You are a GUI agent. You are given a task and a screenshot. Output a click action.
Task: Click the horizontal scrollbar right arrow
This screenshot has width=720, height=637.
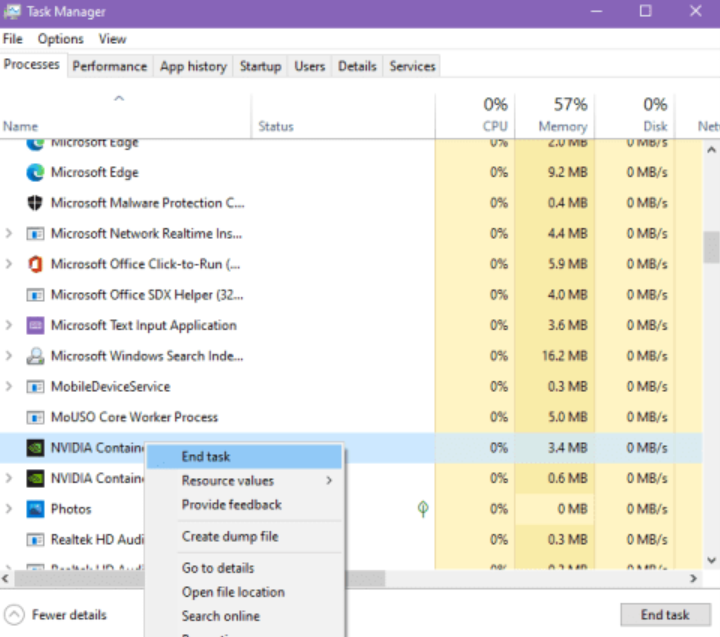695,579
